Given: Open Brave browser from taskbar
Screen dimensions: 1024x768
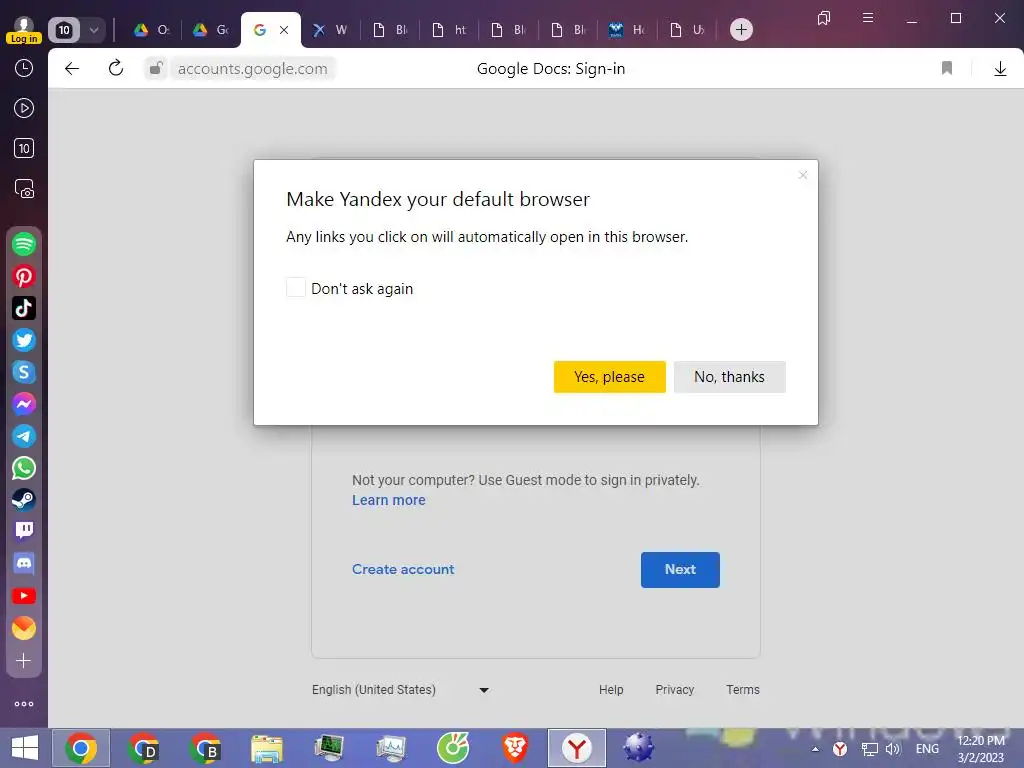Looking at the screenshot, I should (x=515, y=748).
